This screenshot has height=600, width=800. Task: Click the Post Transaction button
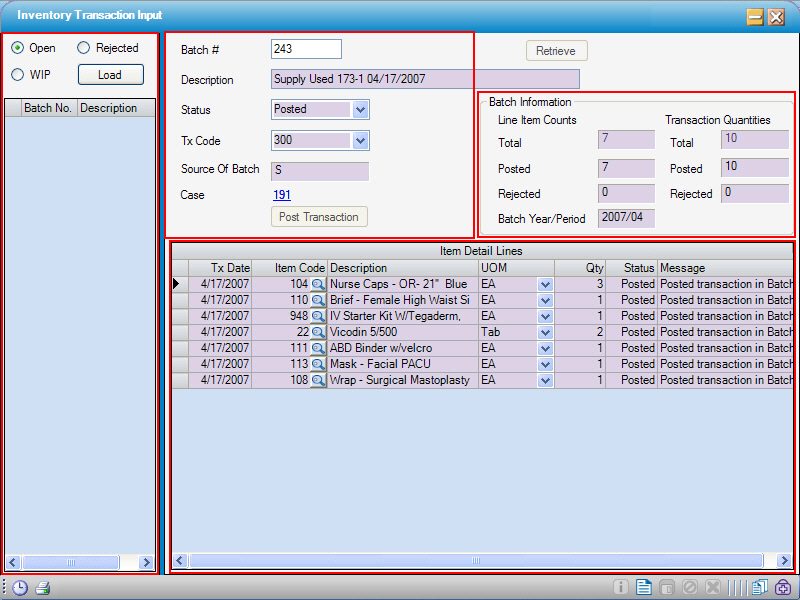pyautogui.click(x=318, y=216)
